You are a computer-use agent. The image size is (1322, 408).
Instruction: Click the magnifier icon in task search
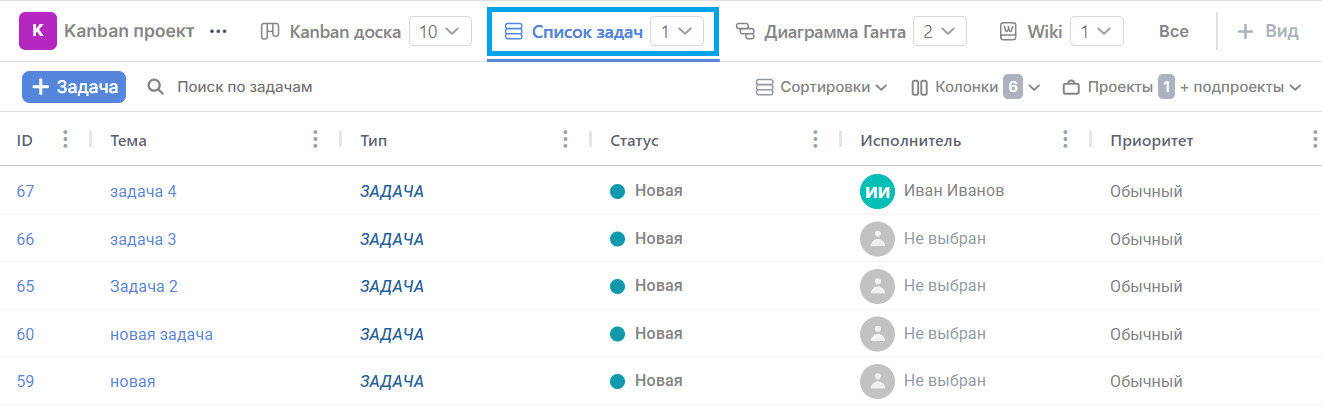[x=155, y=87]
